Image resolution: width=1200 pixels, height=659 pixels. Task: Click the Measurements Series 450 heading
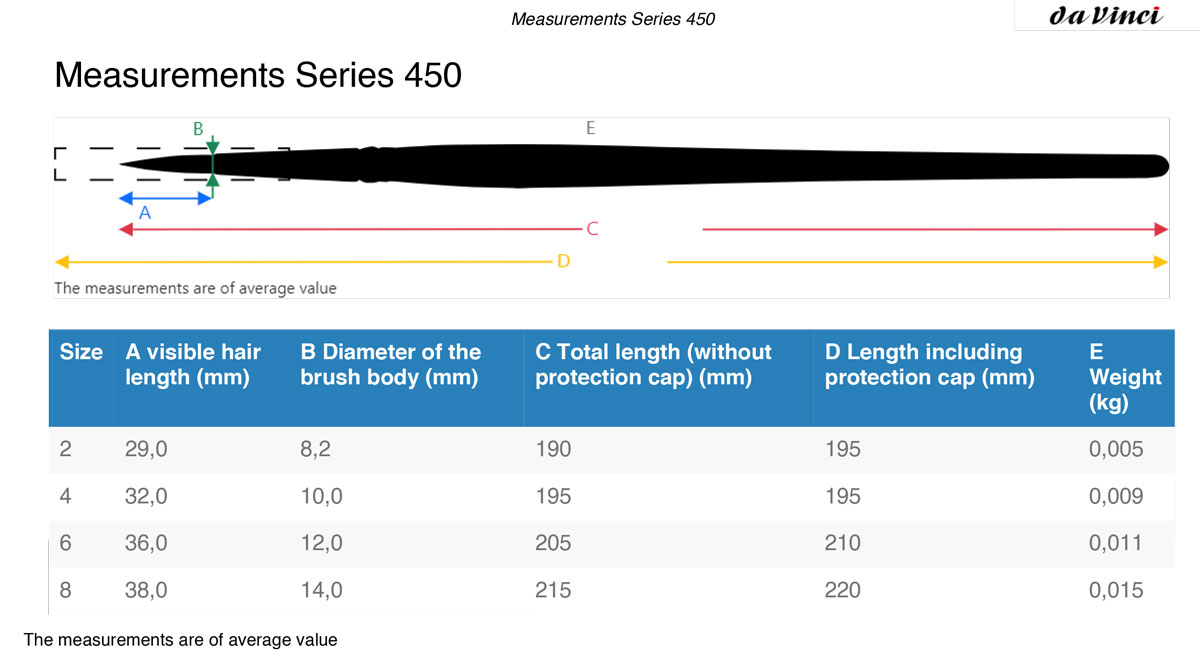click(258, 75)
